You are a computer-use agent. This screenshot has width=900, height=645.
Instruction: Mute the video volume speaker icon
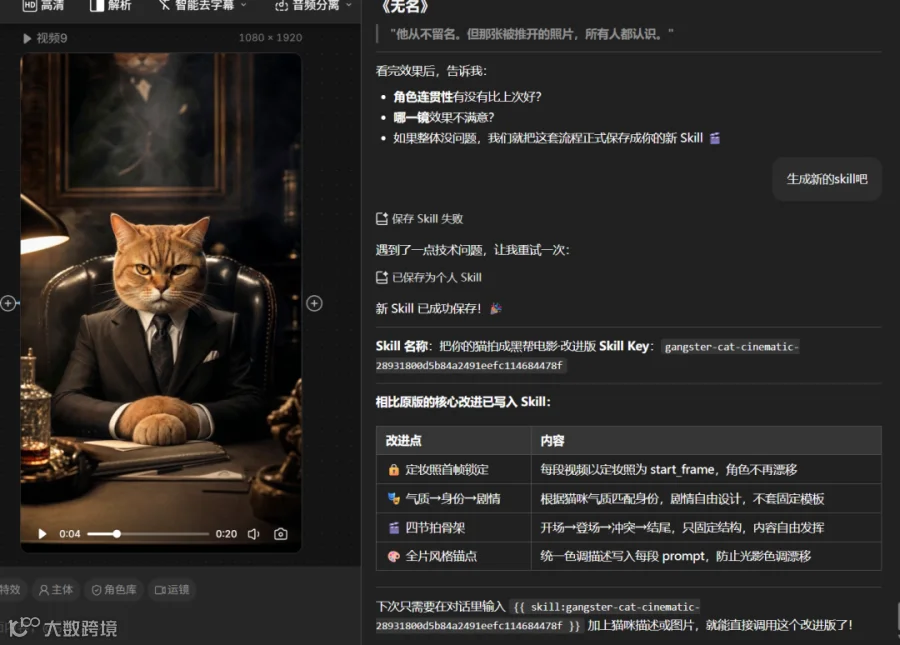click(x=254, y=534)
